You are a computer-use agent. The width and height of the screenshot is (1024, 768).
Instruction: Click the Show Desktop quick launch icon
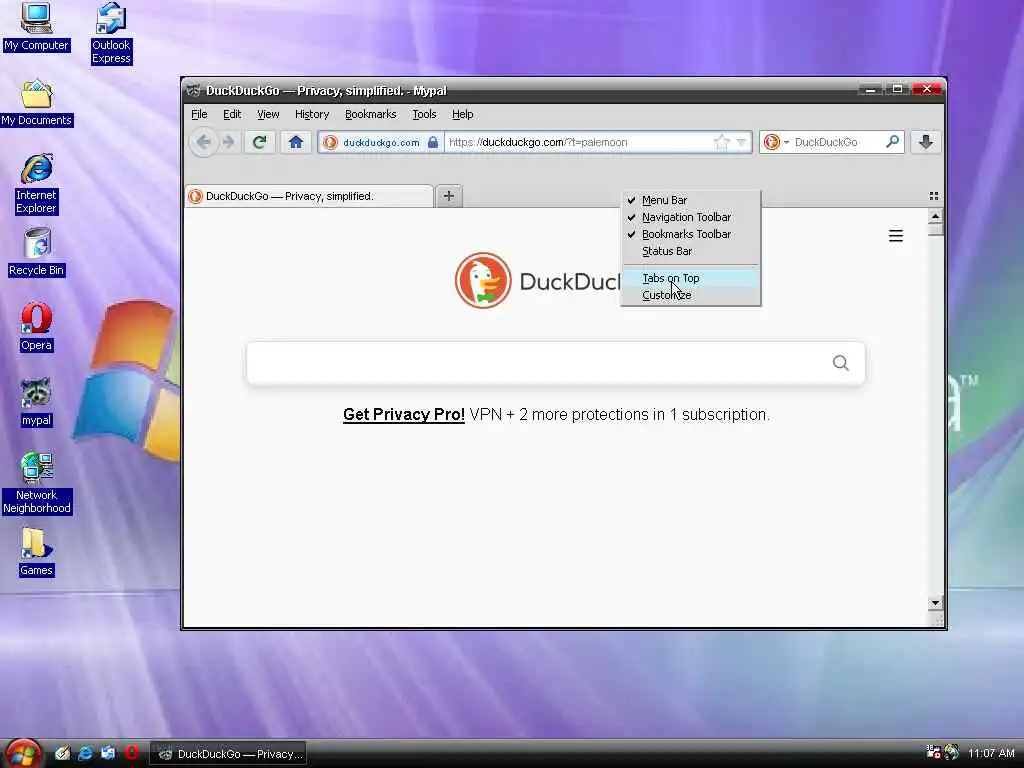click(x=62, y=753)
